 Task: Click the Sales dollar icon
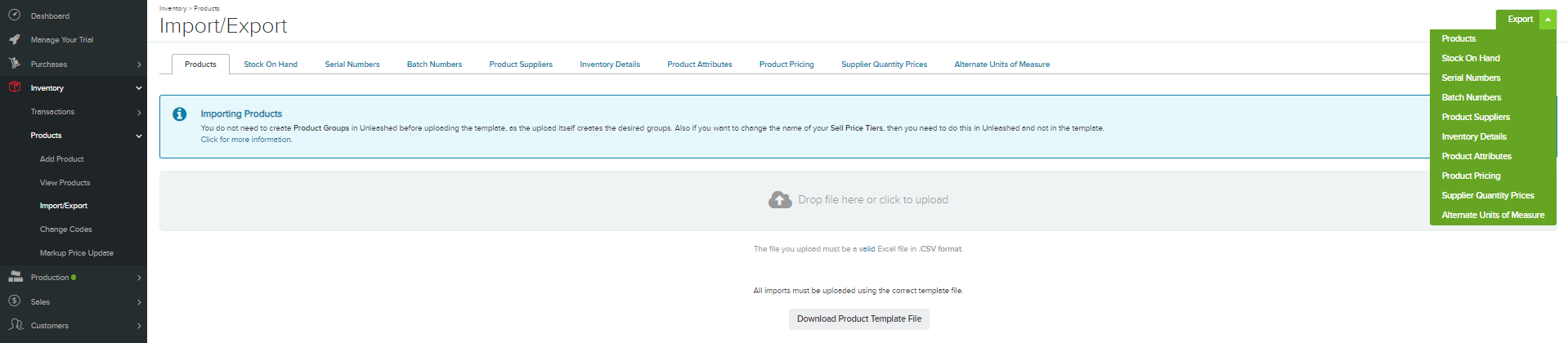point(14,301)
